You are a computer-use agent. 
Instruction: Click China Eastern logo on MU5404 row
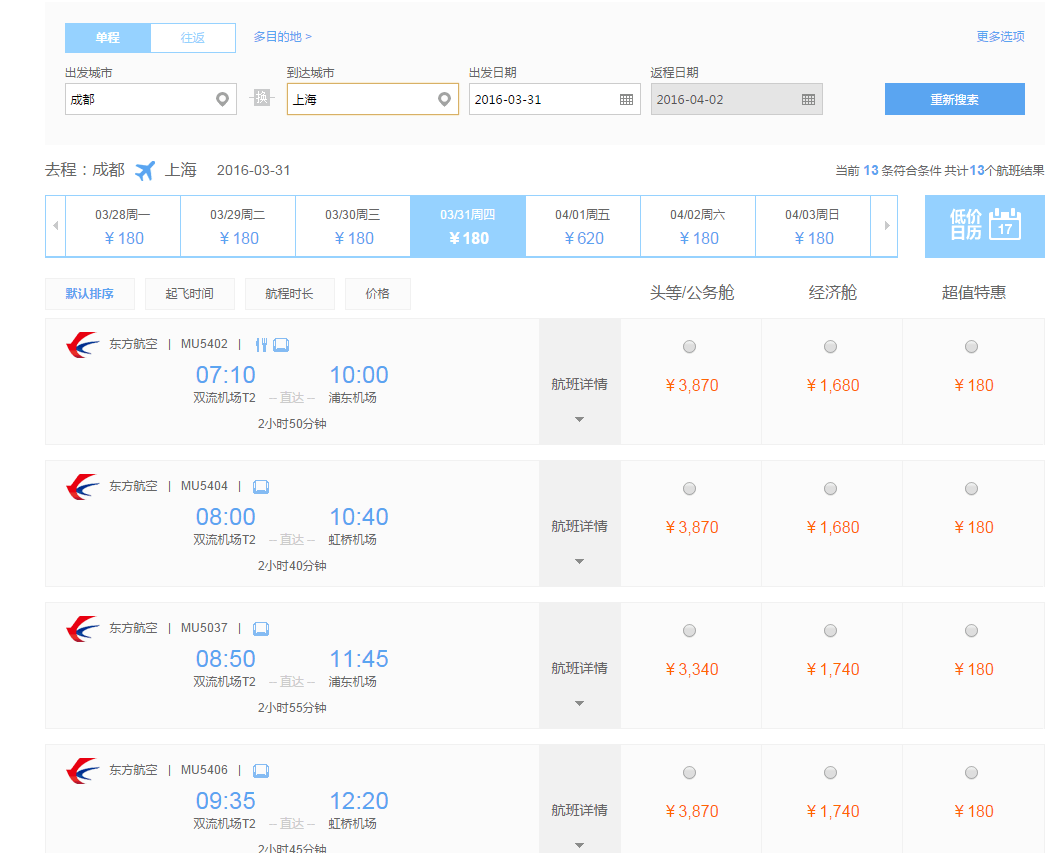83,487
